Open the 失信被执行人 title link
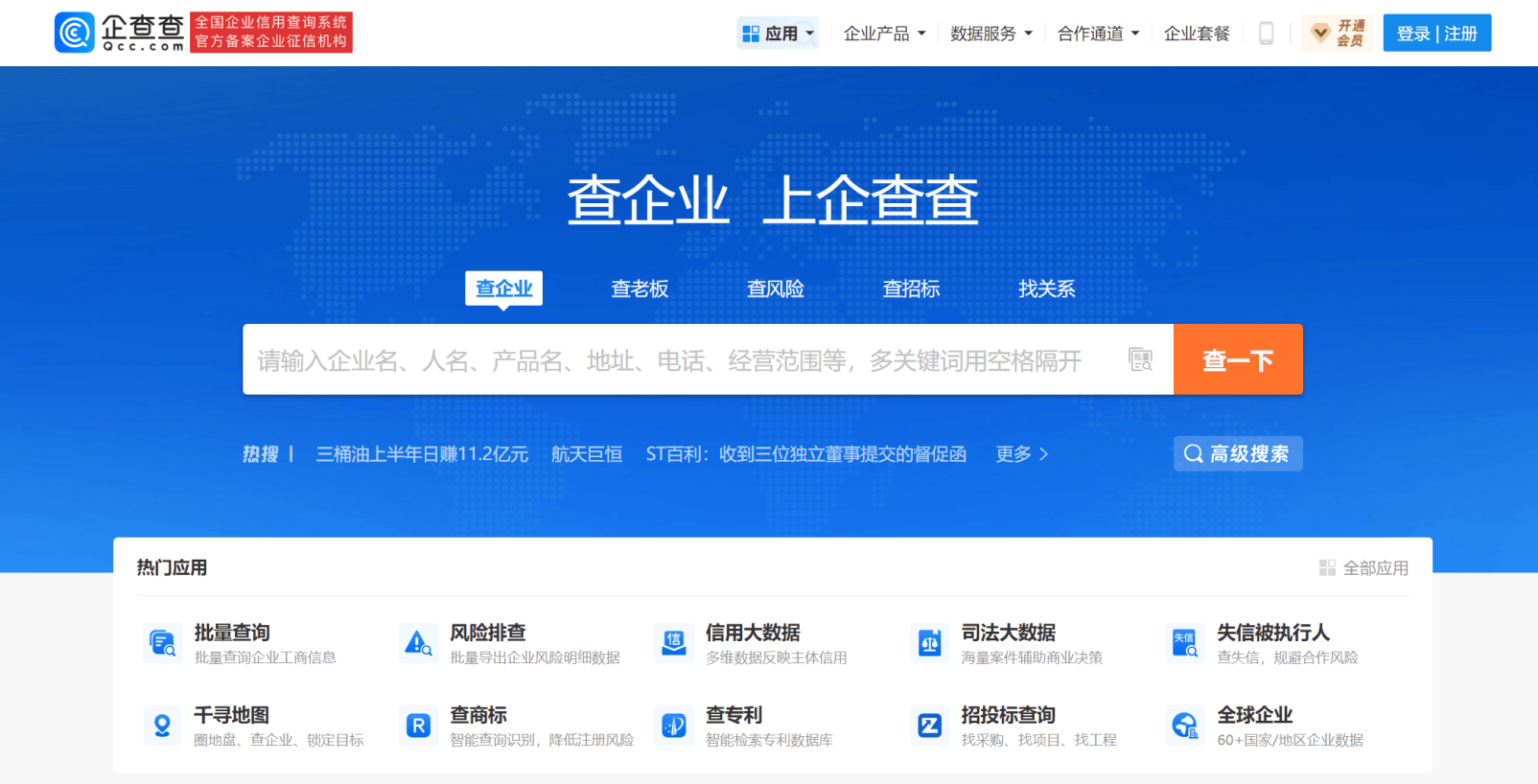This screenshot has height=784, width=1538. pyautogui.click(x=1273, y=633)
